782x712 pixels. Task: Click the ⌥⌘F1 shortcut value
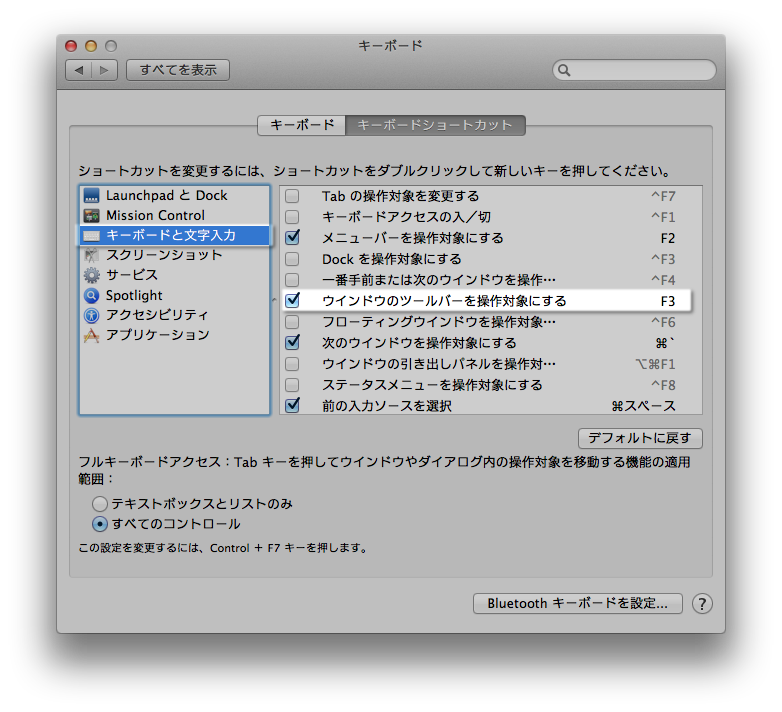point(655,364)
